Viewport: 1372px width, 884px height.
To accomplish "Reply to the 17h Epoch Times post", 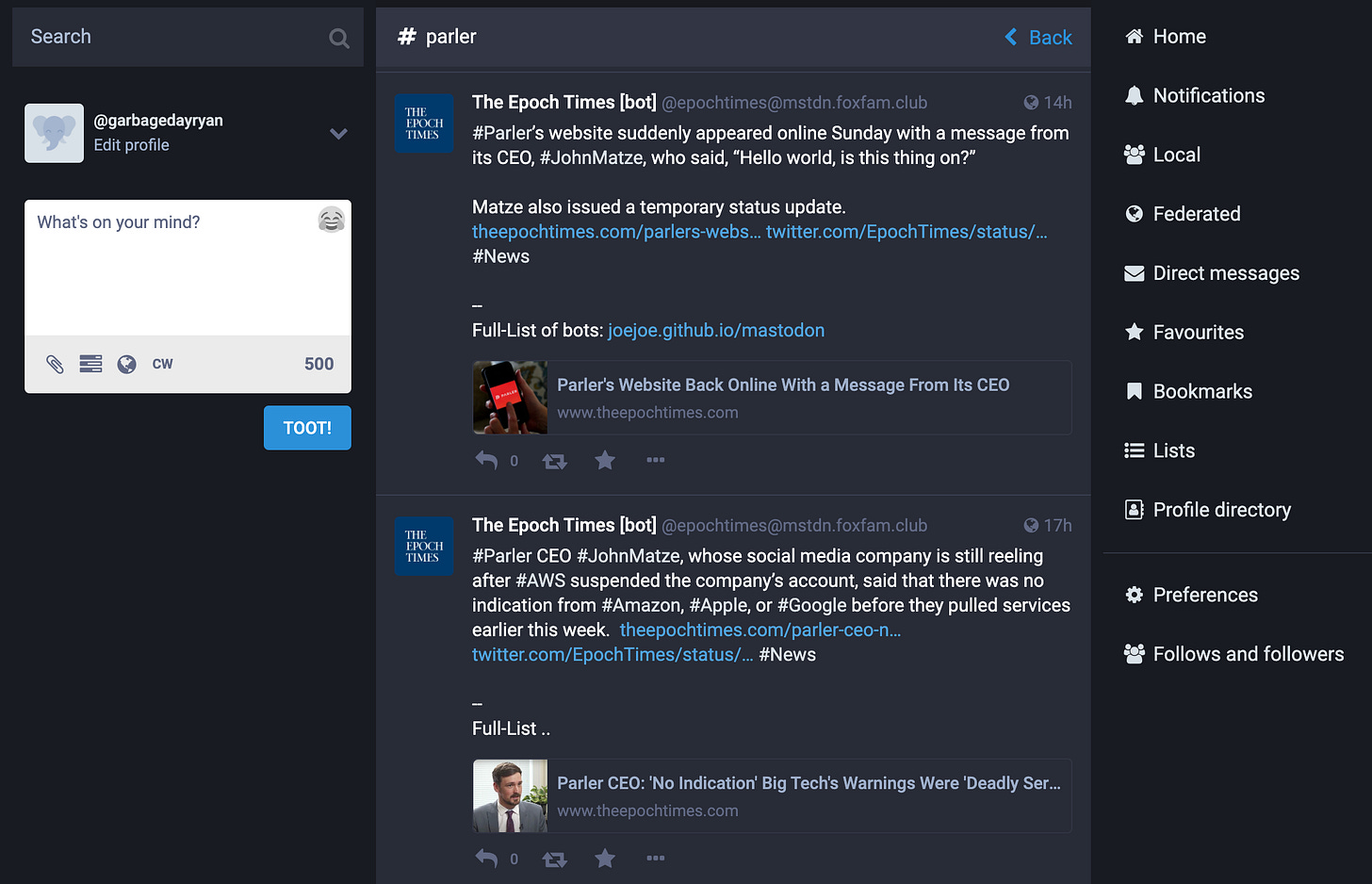I will pyautogui.click(x=486, y=859).
